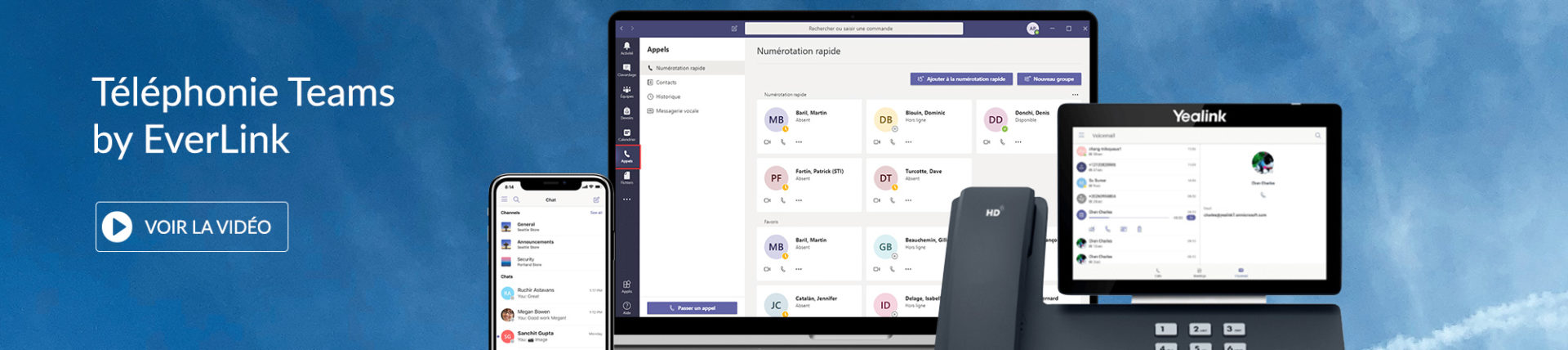This screenshot has height=350, width=1568.
Task: Click the Catalán, Jennifer contact name
Action: pos(816,298)
